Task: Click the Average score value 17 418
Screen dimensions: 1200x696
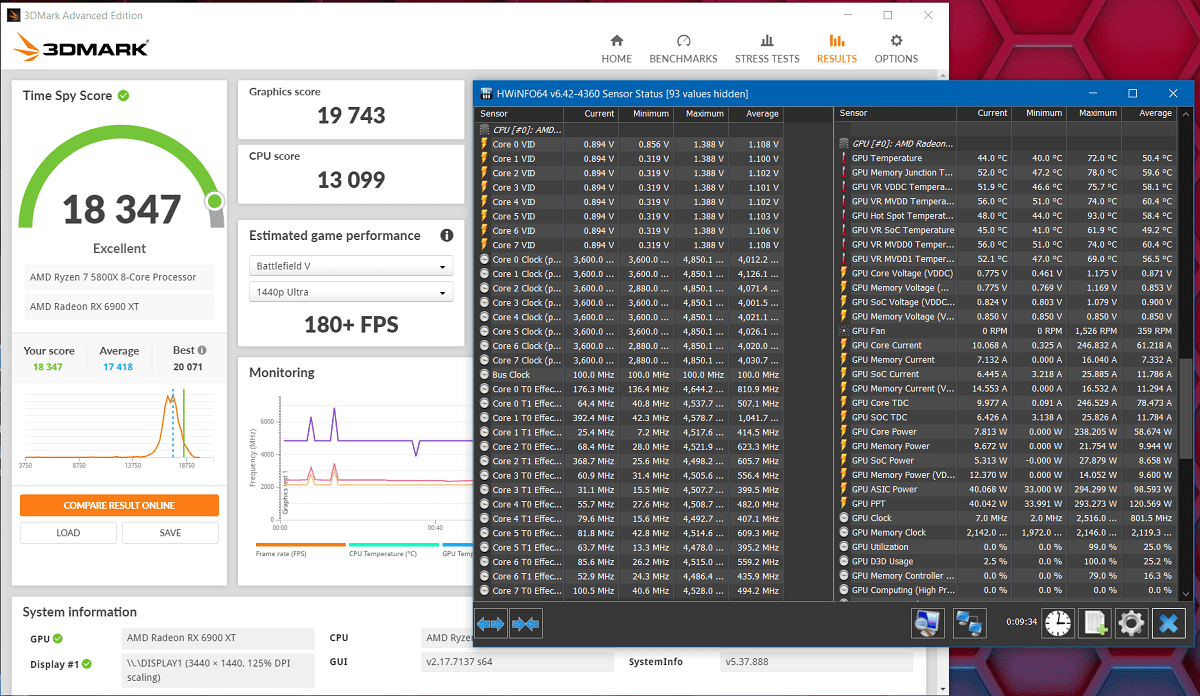Action: (119, 367)
